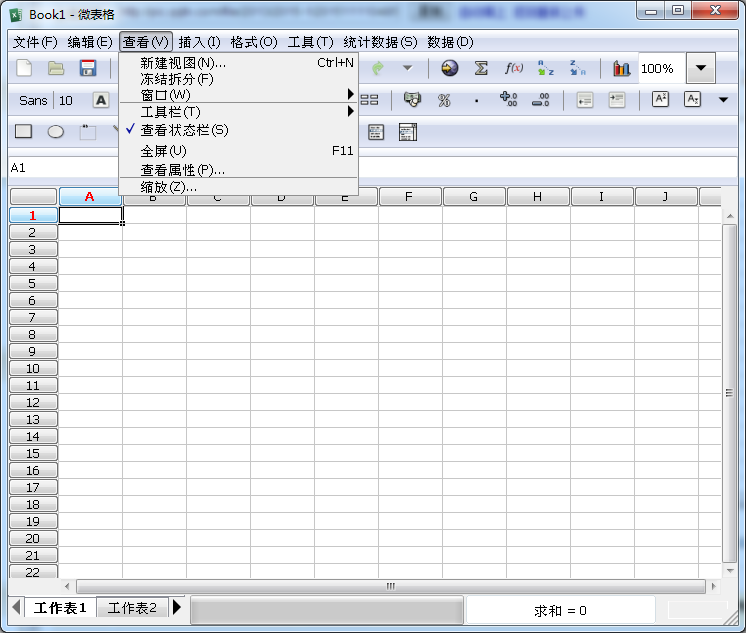Open the 缩放 zoom dialog entry
The width and height of the screenshot is (746, 633).
pos(169,187)
